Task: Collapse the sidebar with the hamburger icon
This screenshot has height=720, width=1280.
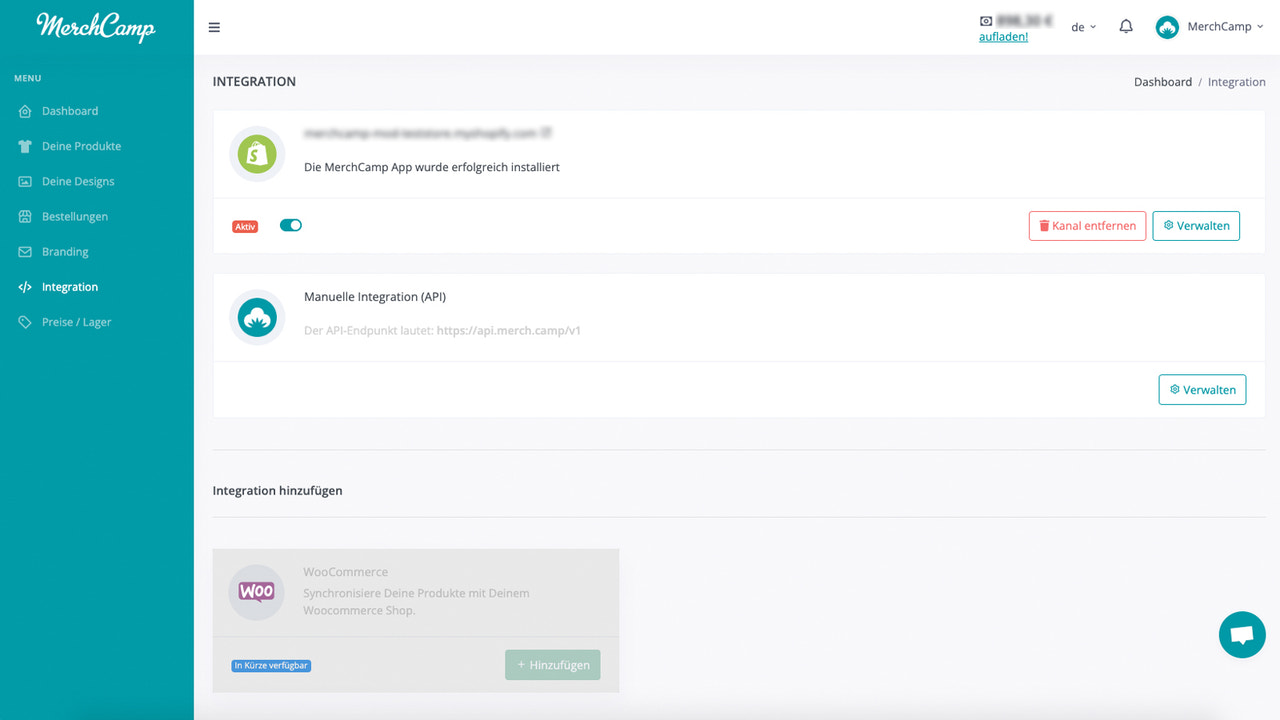Action: coord(214,27)
